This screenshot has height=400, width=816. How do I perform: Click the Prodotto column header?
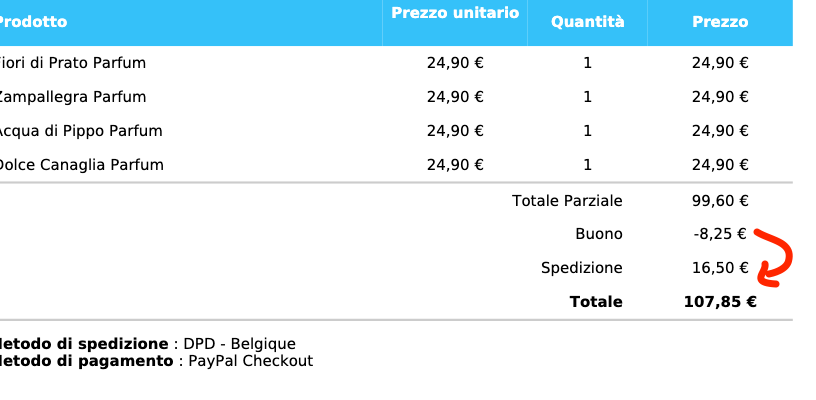click(x=34, y=22)
